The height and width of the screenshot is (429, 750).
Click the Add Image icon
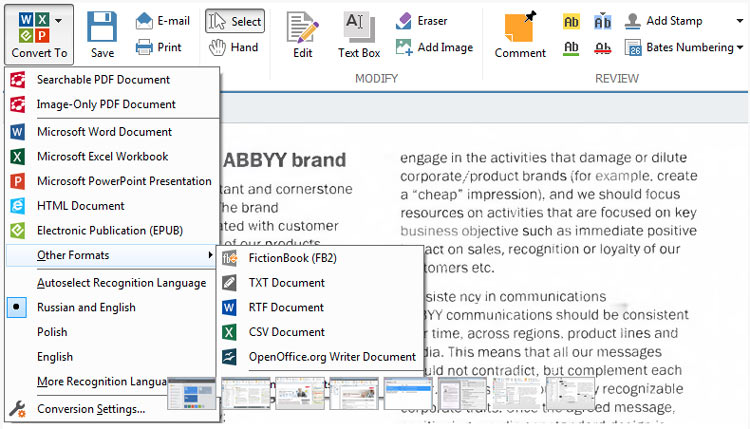tap(404, 47)
